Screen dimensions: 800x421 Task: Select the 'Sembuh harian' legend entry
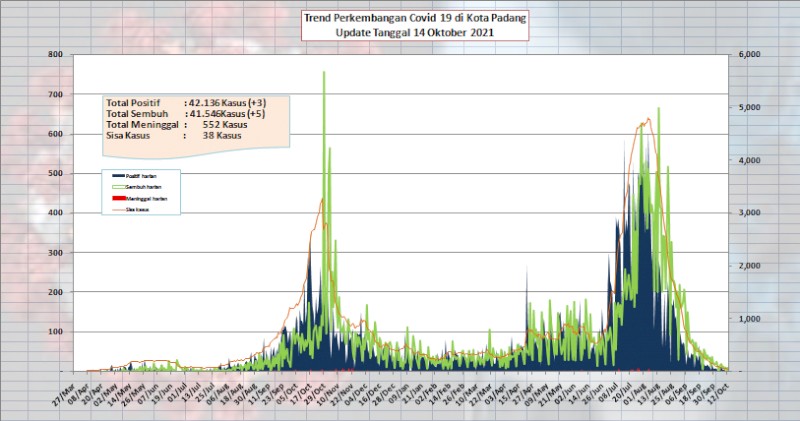(136, 187)
